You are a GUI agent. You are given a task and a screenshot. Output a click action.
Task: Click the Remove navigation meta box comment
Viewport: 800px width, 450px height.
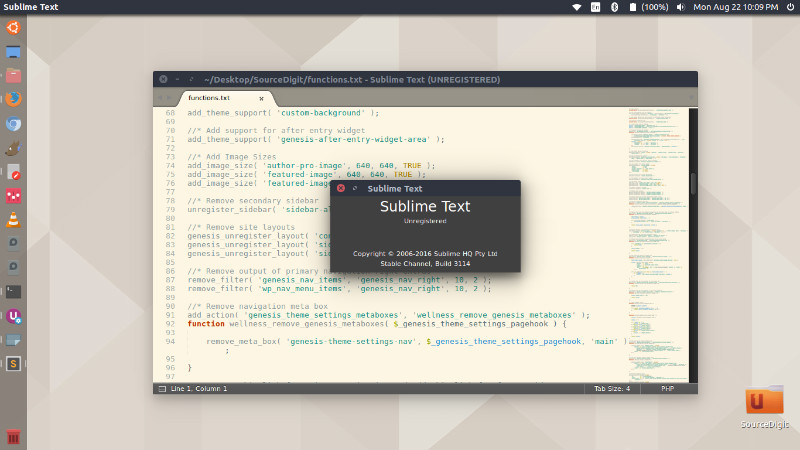pos(258,306)
